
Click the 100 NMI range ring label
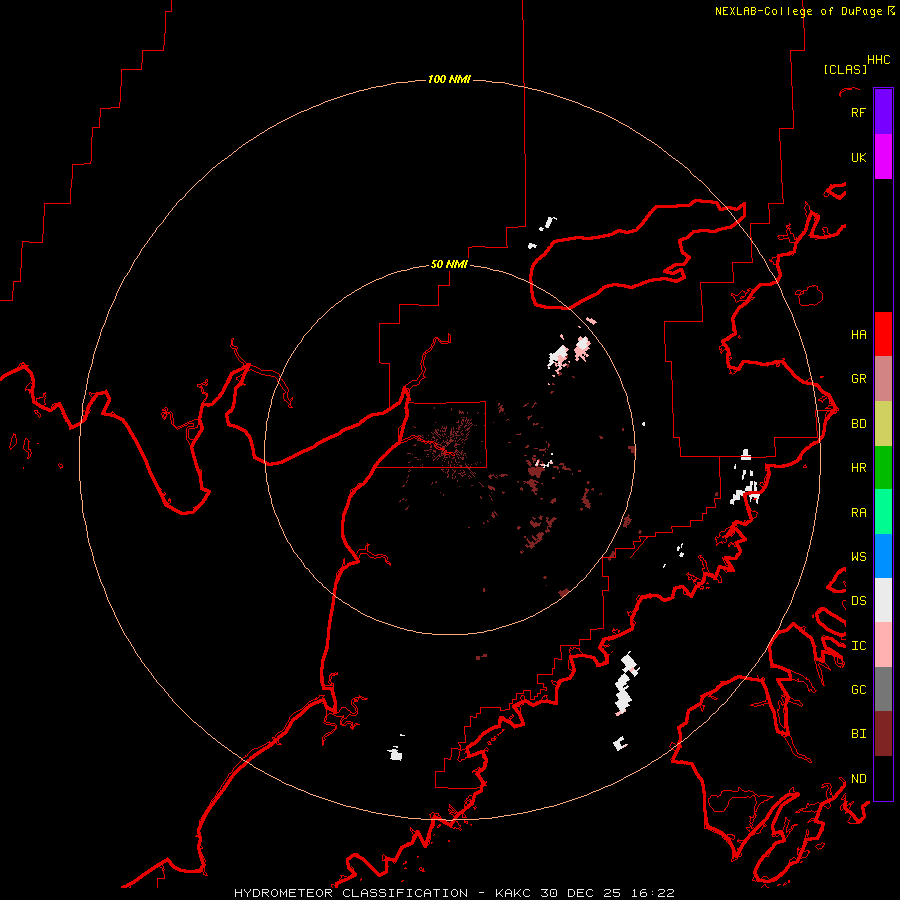449,79
